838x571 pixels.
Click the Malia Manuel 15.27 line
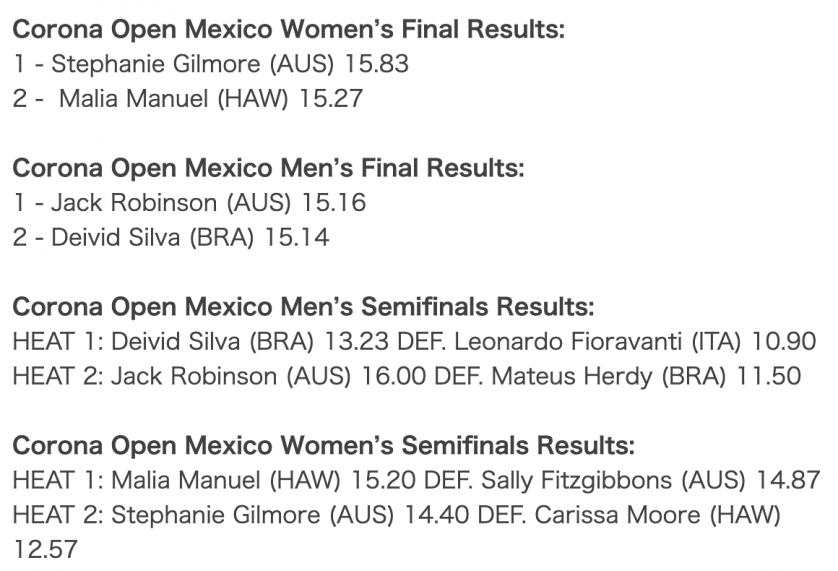tap(188, 99)
